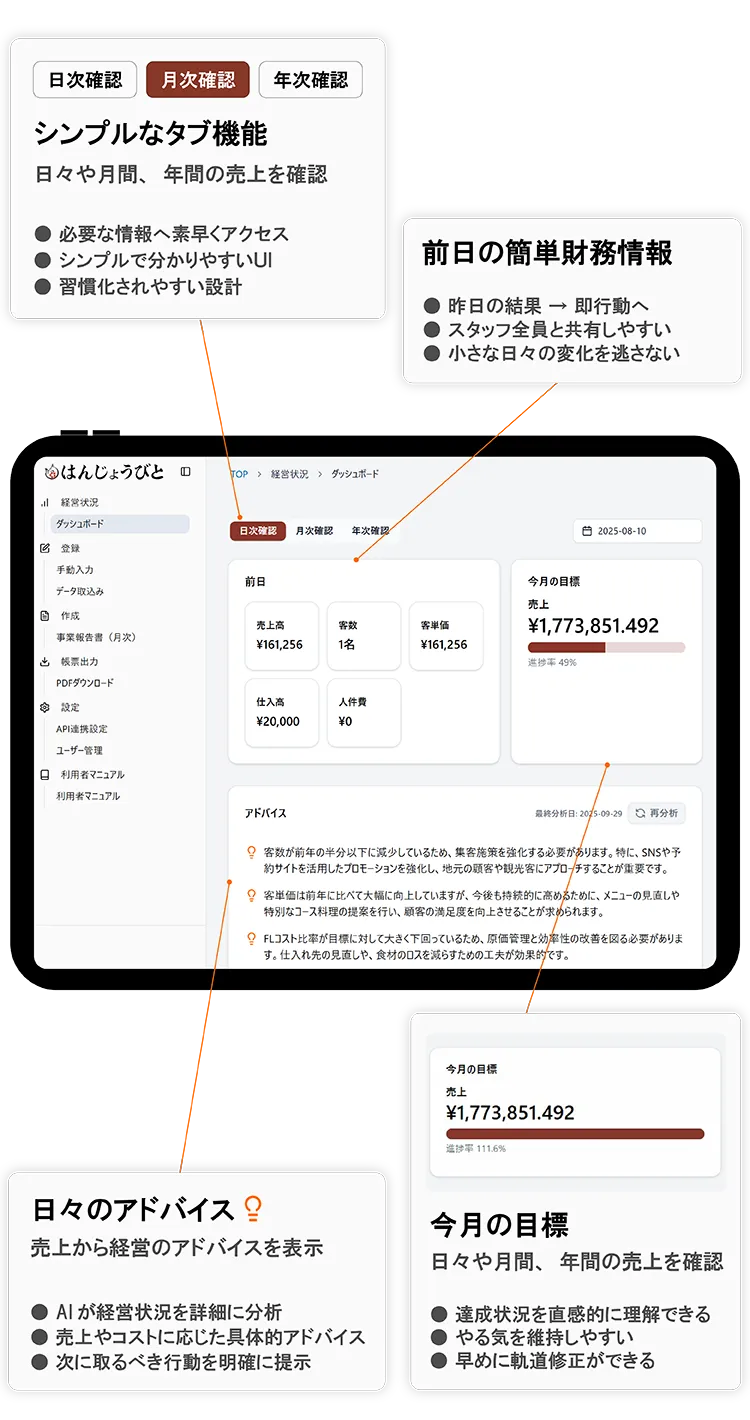Click the 再分析 button
Image resolution: width=750 pixels, height=1420 pixels.
(657, 813)
